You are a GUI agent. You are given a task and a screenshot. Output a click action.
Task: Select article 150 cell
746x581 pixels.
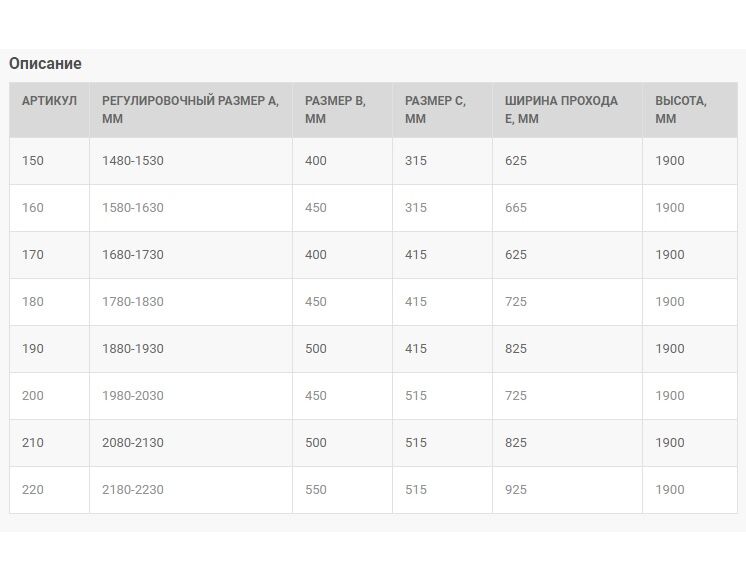33,161
